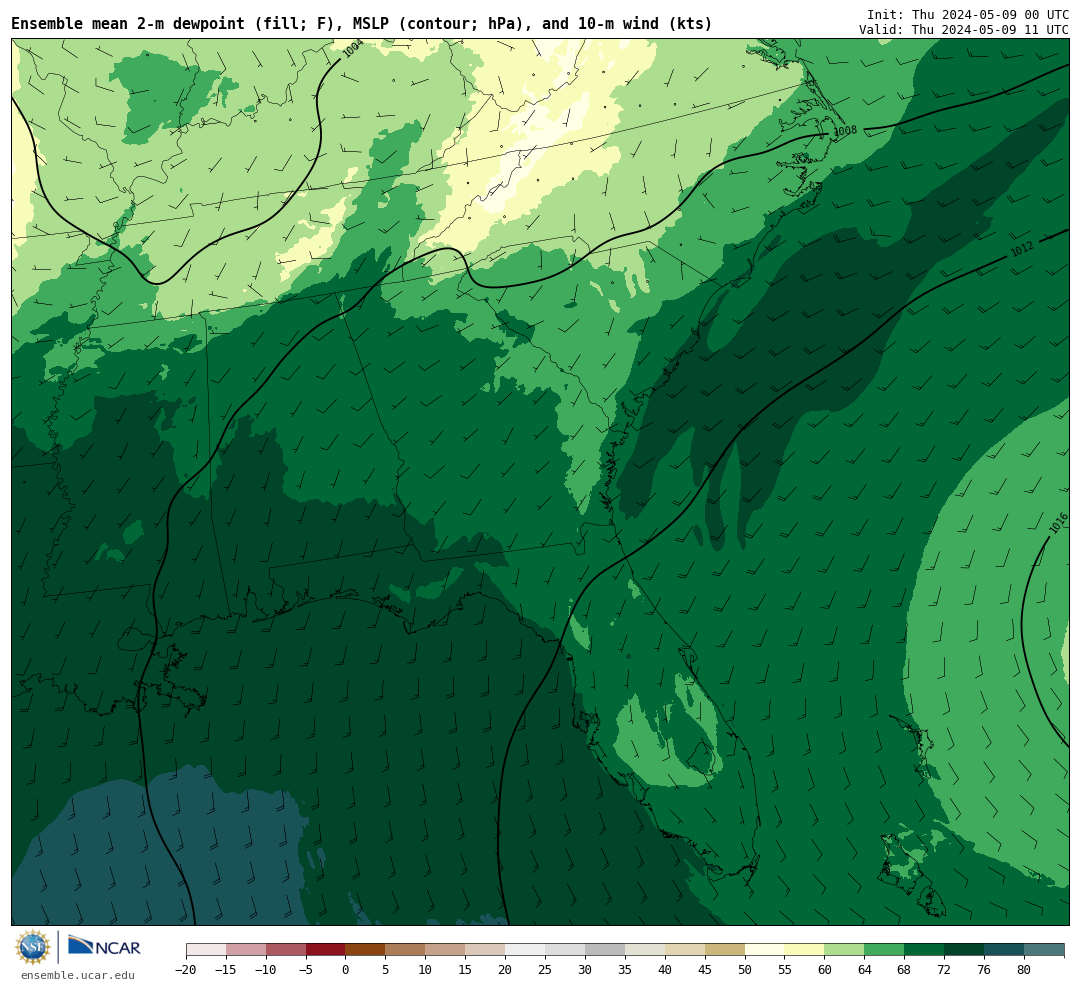Viewport: 1080px width, 988px height.
Task: Click the 30 colorbar tick label
Action: (585, 970)
